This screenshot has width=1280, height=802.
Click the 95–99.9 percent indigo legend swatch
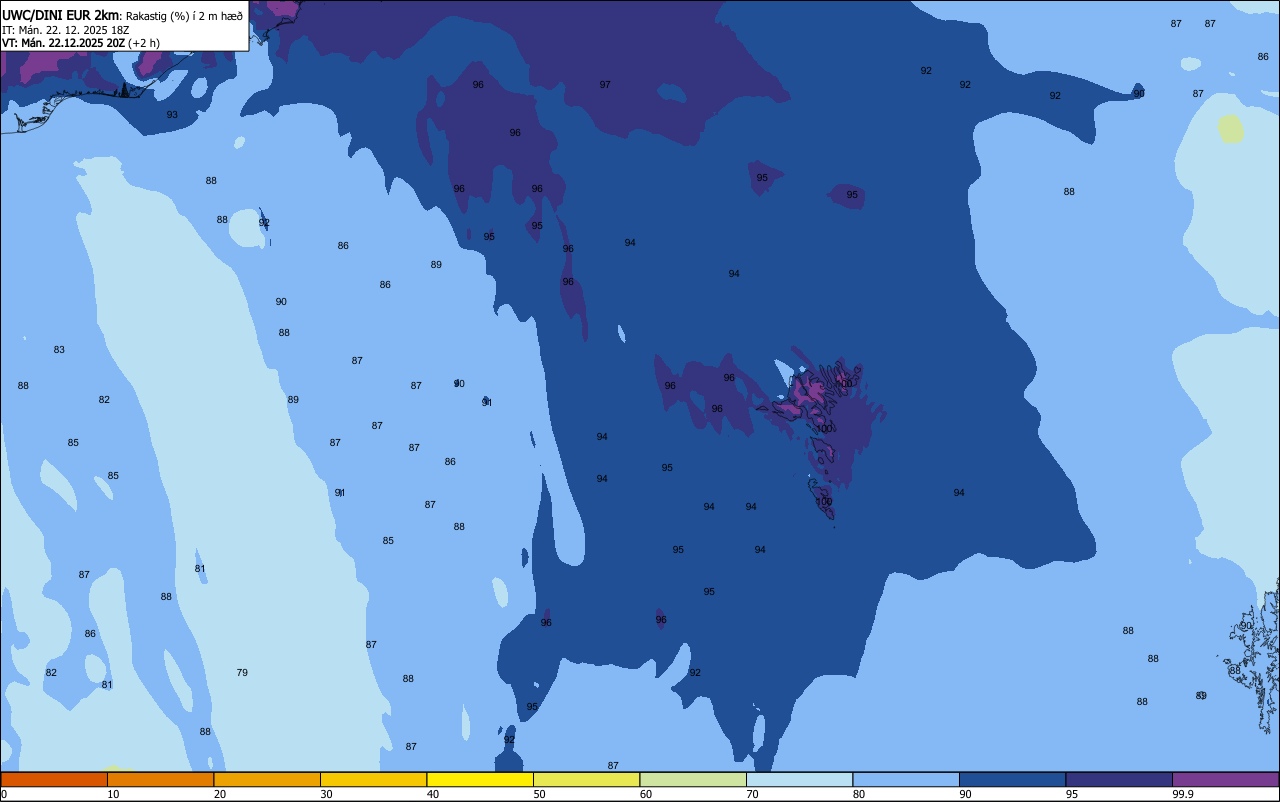(1119, 779)
